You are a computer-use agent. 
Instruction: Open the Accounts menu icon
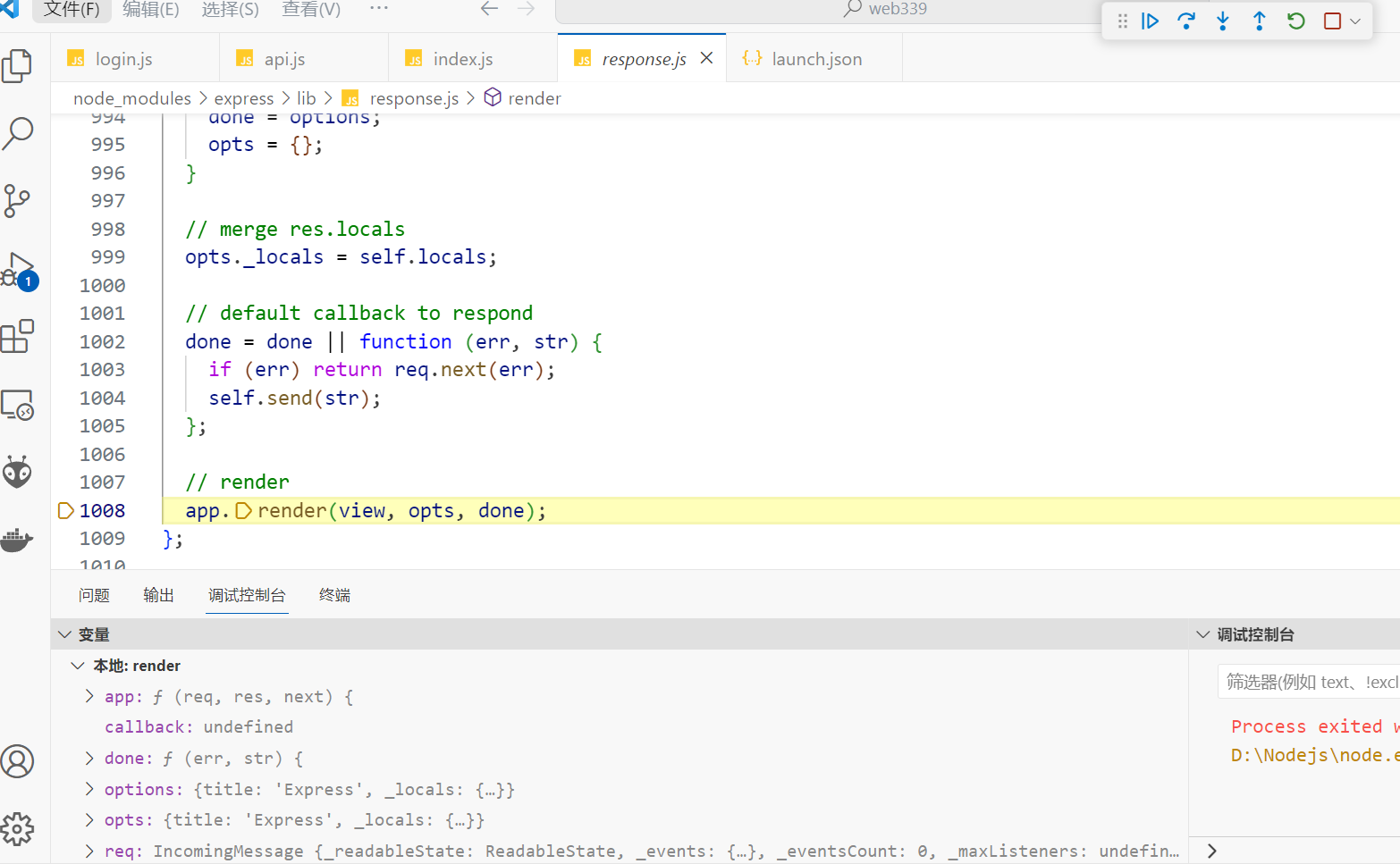(x=17, y=761)
